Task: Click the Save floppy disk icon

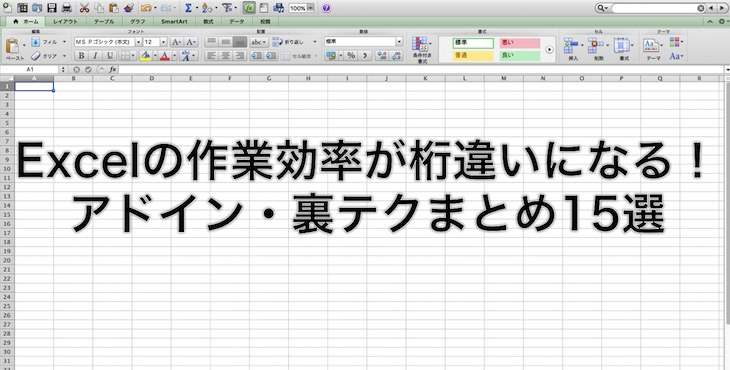Action: (52, 7)
